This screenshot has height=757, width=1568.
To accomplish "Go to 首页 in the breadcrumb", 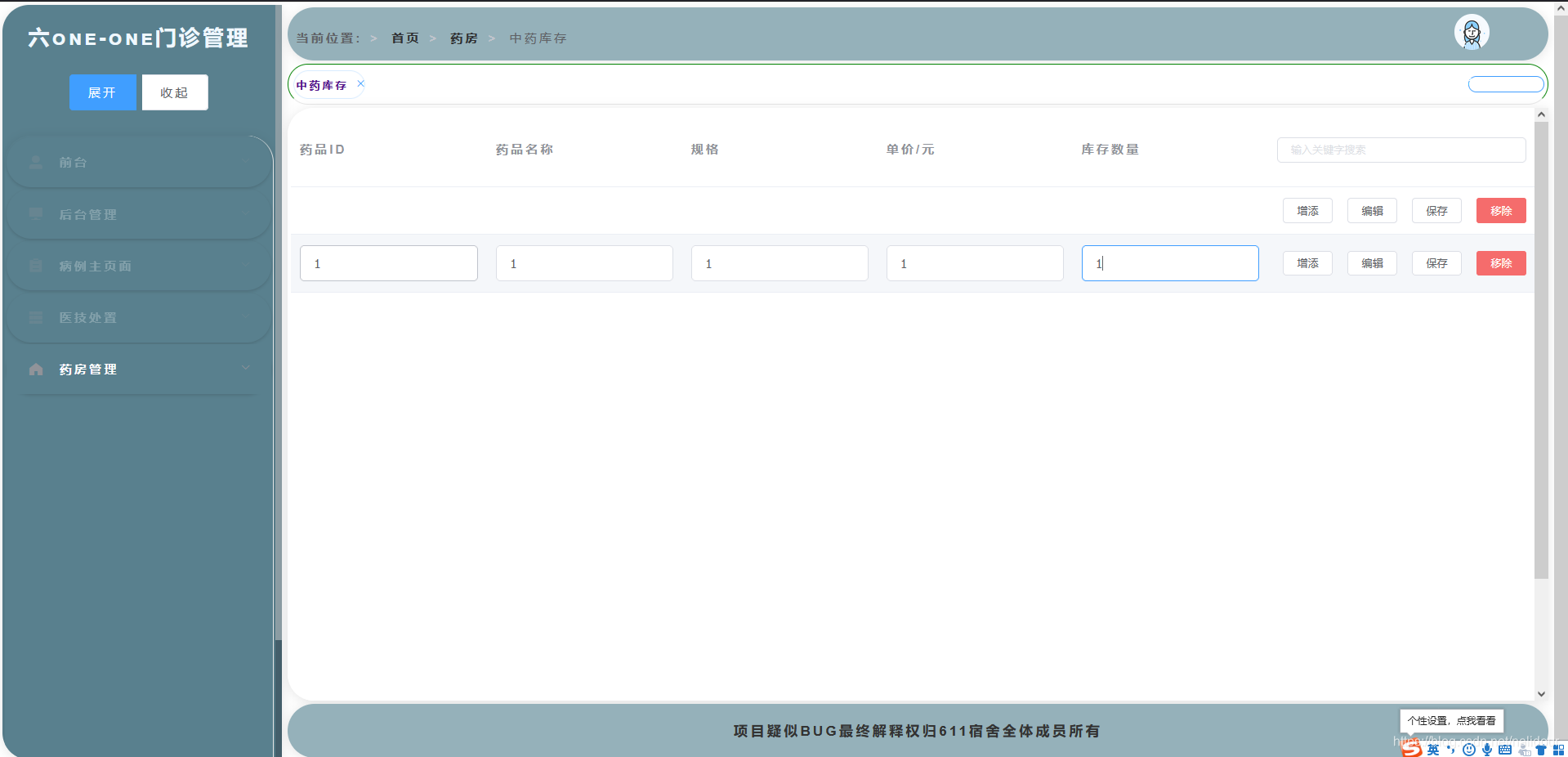I will pos(405,38).
